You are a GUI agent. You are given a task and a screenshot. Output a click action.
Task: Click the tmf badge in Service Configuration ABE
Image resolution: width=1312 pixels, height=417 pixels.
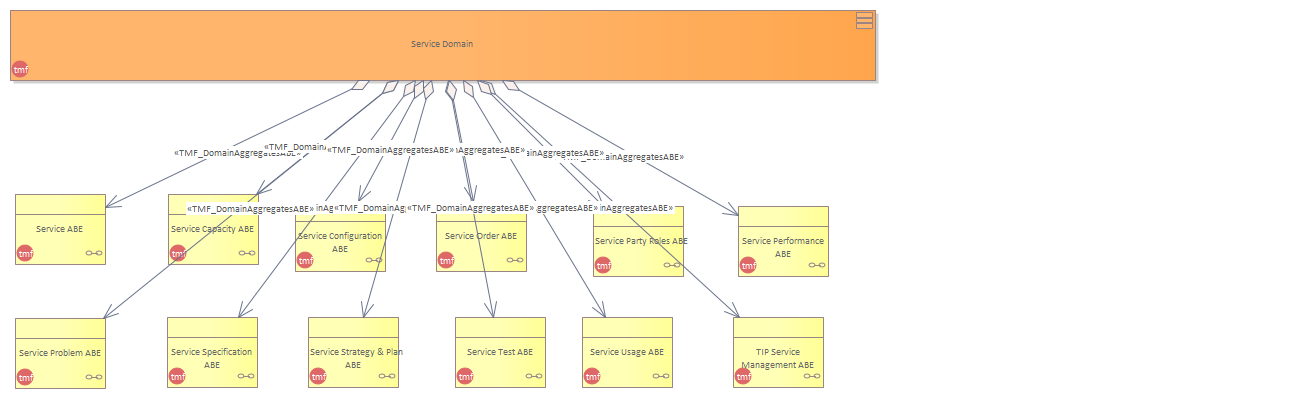click(x=305, y=261)
